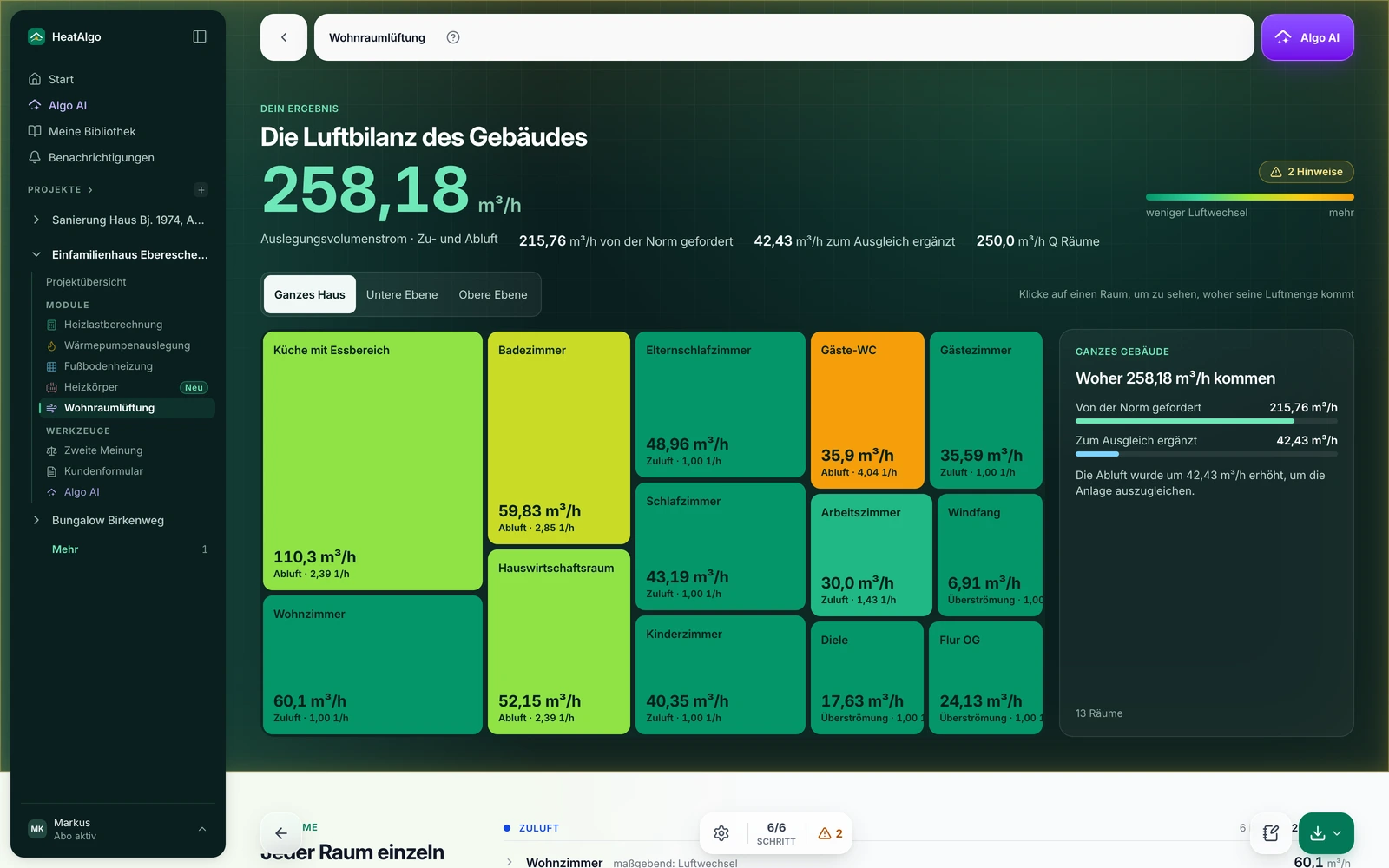Open the help icon beside Wohnraumlüftung
The width and height of the screenshot is (1389, 868).
point(453,37)
